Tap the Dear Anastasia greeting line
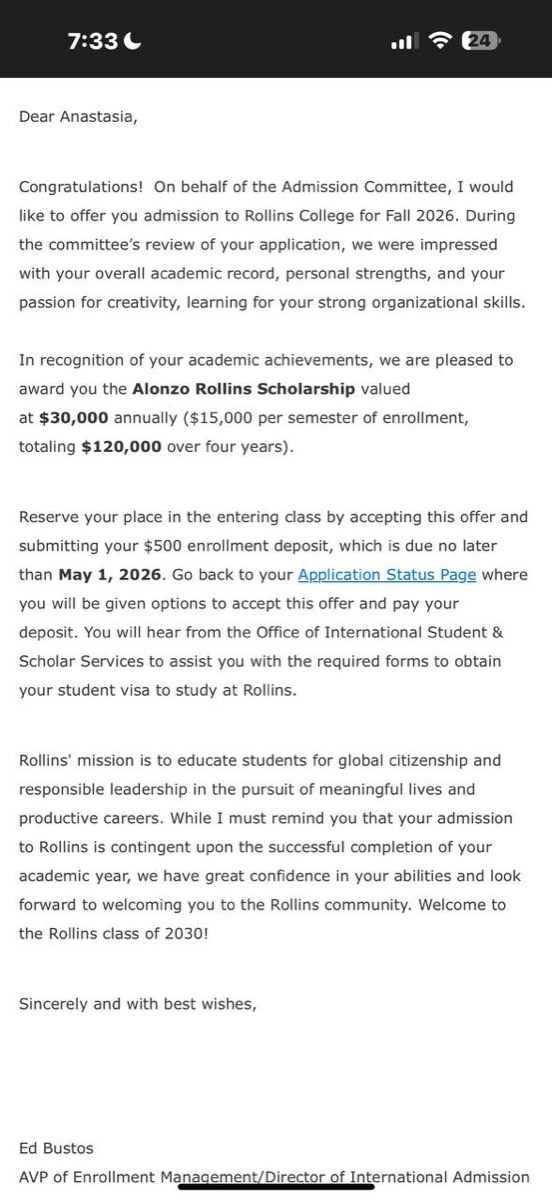 point(78,117)
